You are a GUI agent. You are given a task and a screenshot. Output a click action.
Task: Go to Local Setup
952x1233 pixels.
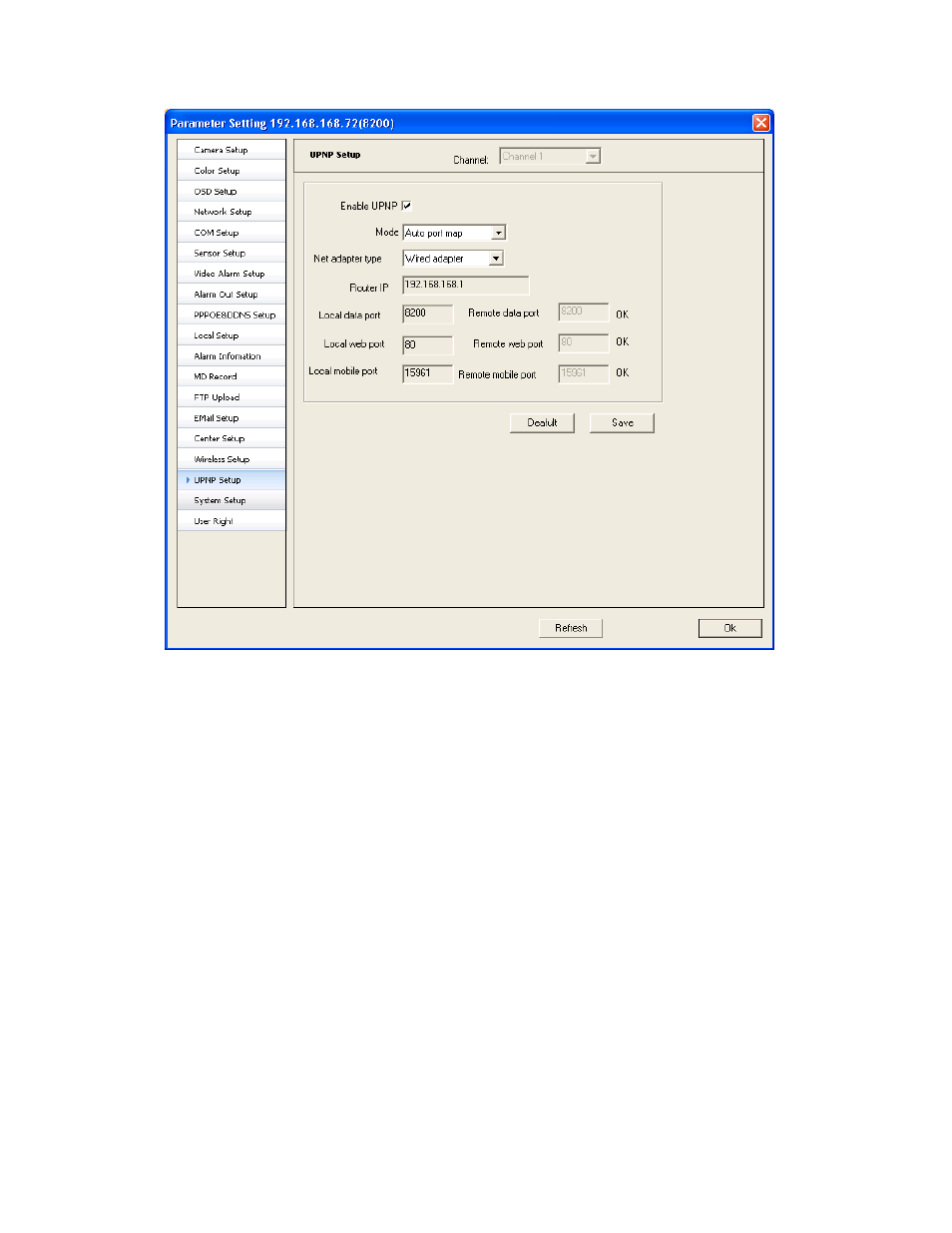coord(232,335)
